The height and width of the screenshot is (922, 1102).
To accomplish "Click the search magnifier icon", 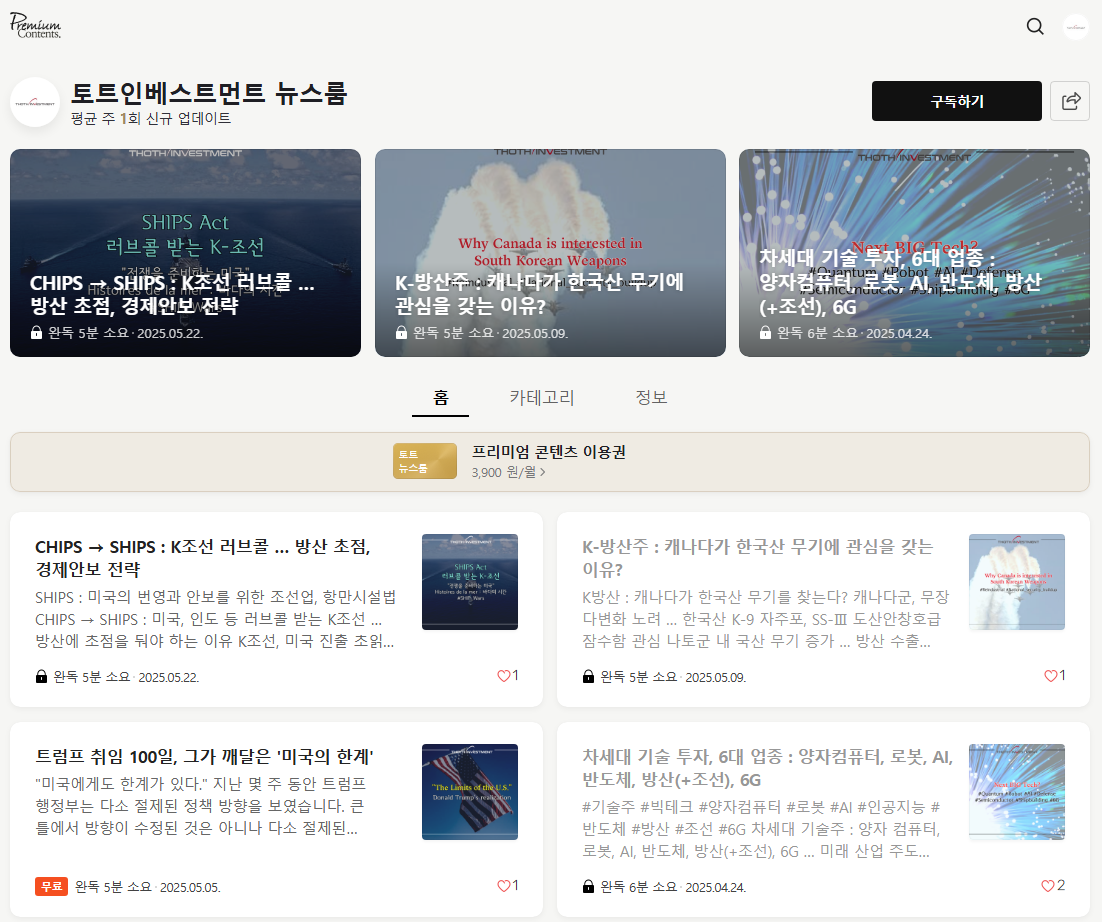I will click(1035, 26).
